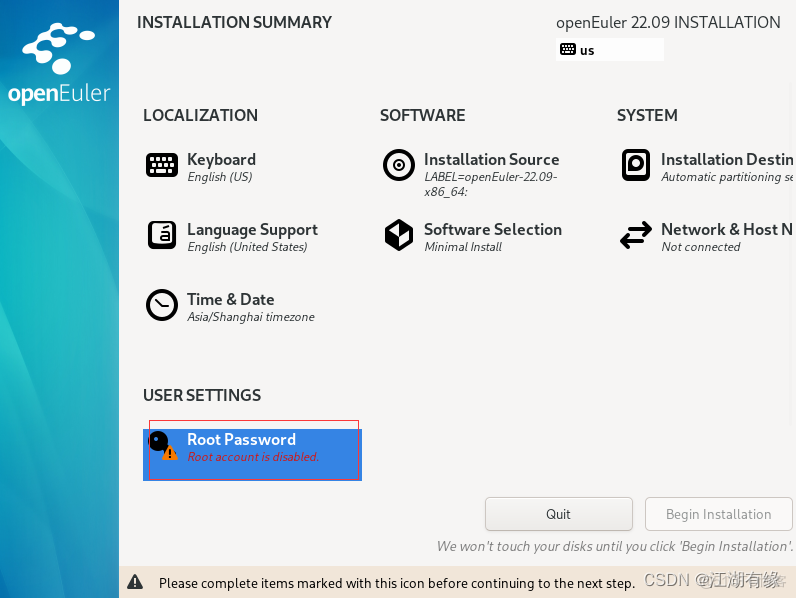This screenshot has height=598, width=796.
Task: Click the openEuler logo in the sidebar
Action: pos(59,64)
